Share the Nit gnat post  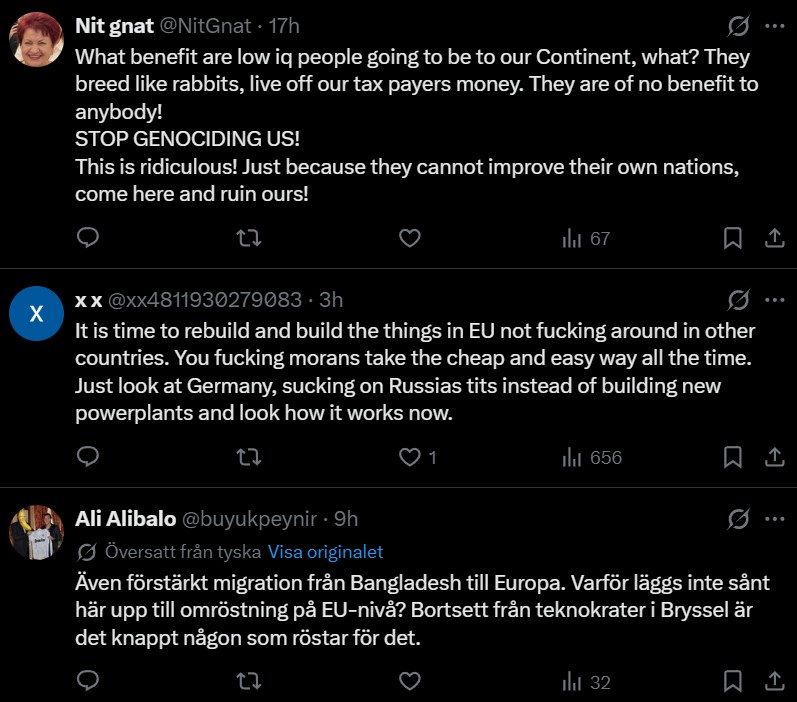click(774, 238)
